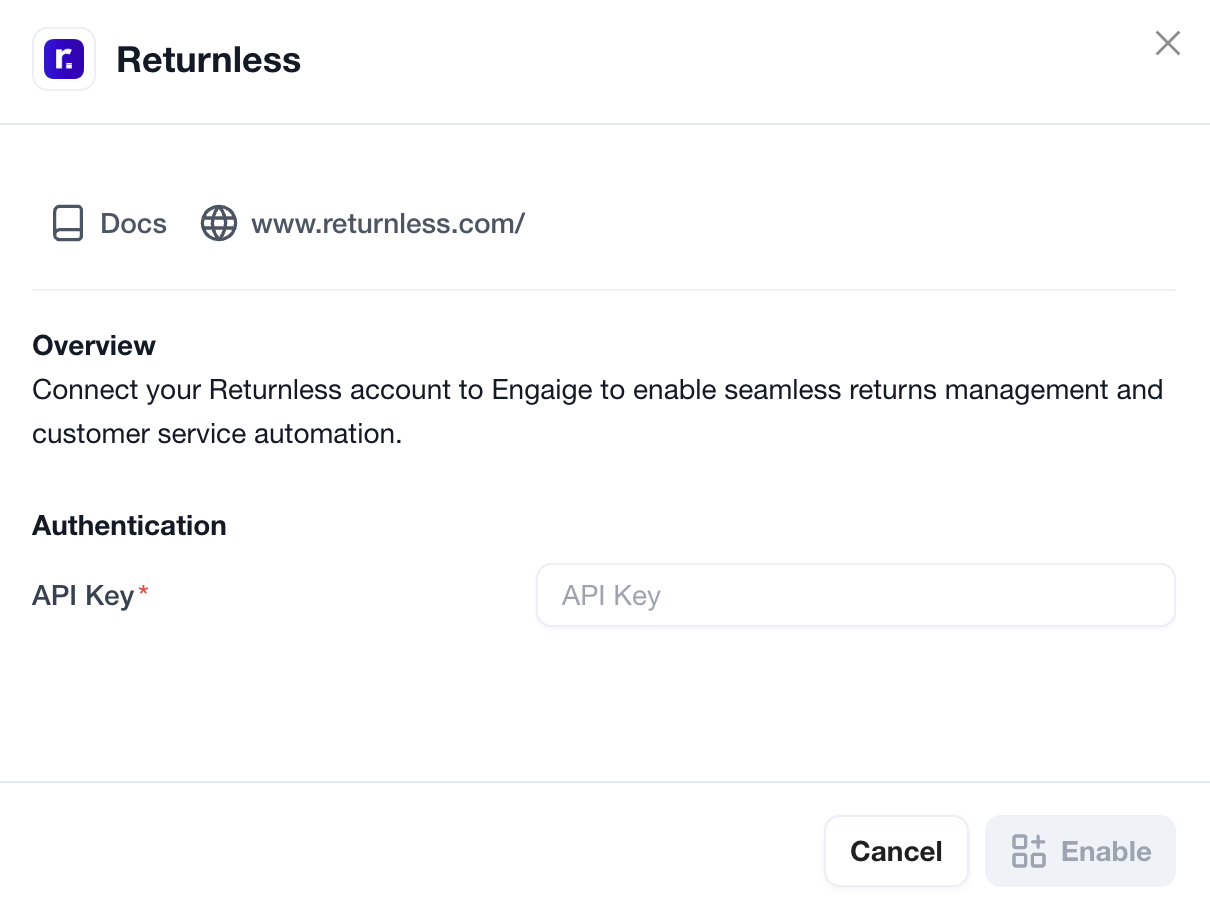Click the API Key field label
The height and width of the screenshot is (918, 1210).
tap(83, 596)
